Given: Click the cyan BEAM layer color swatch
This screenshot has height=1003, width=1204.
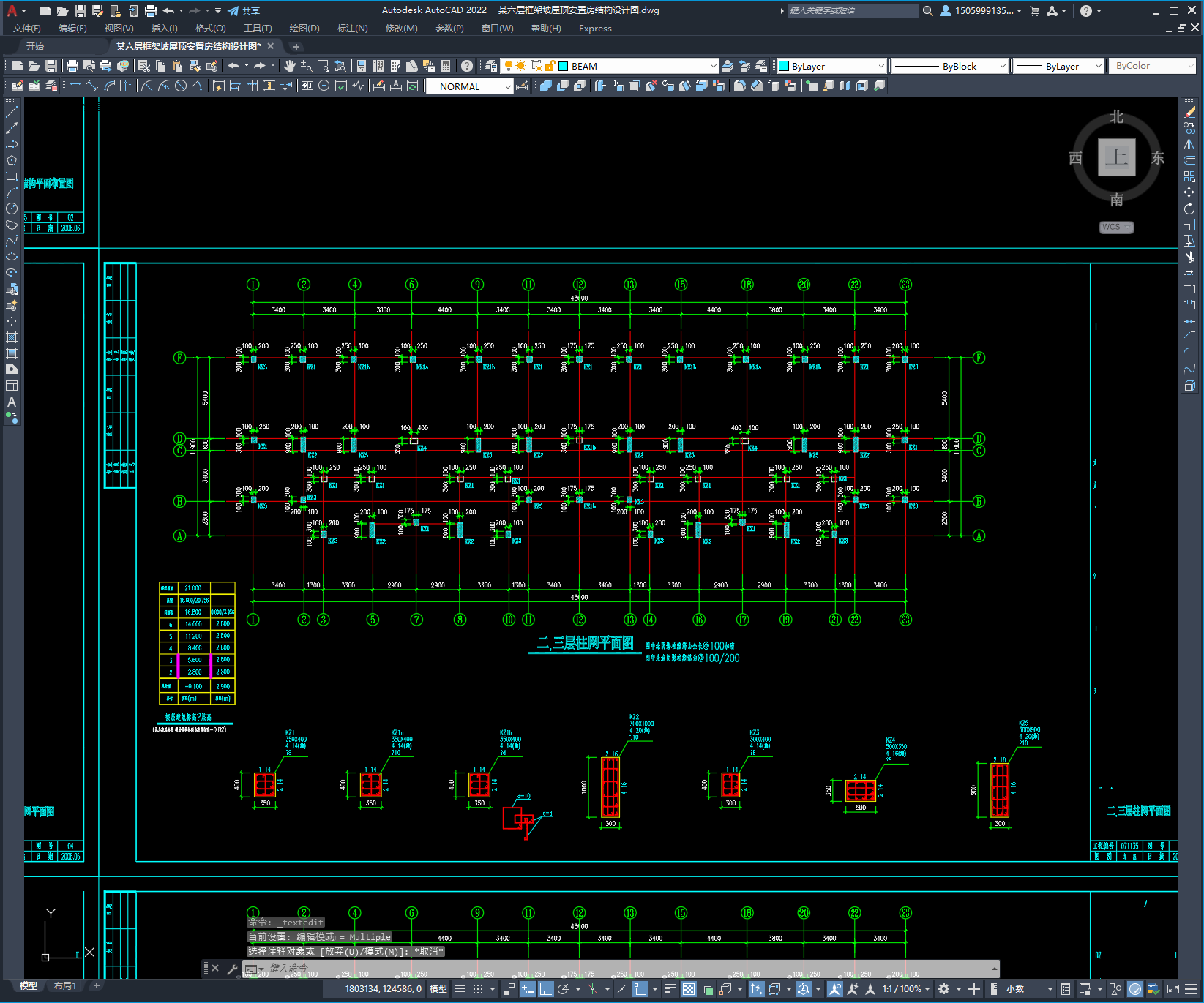Looking at the screenshot, I should tap(564, 66).
